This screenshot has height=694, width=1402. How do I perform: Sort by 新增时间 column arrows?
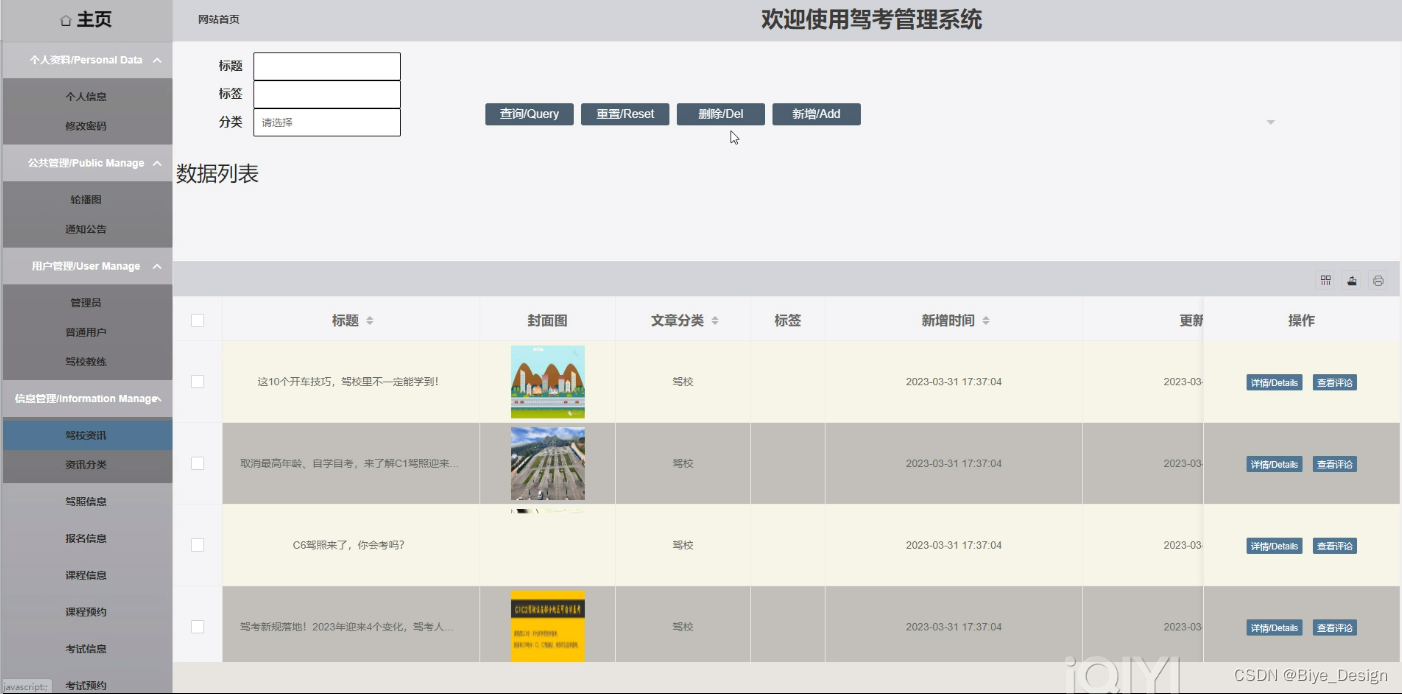(986, 321)
